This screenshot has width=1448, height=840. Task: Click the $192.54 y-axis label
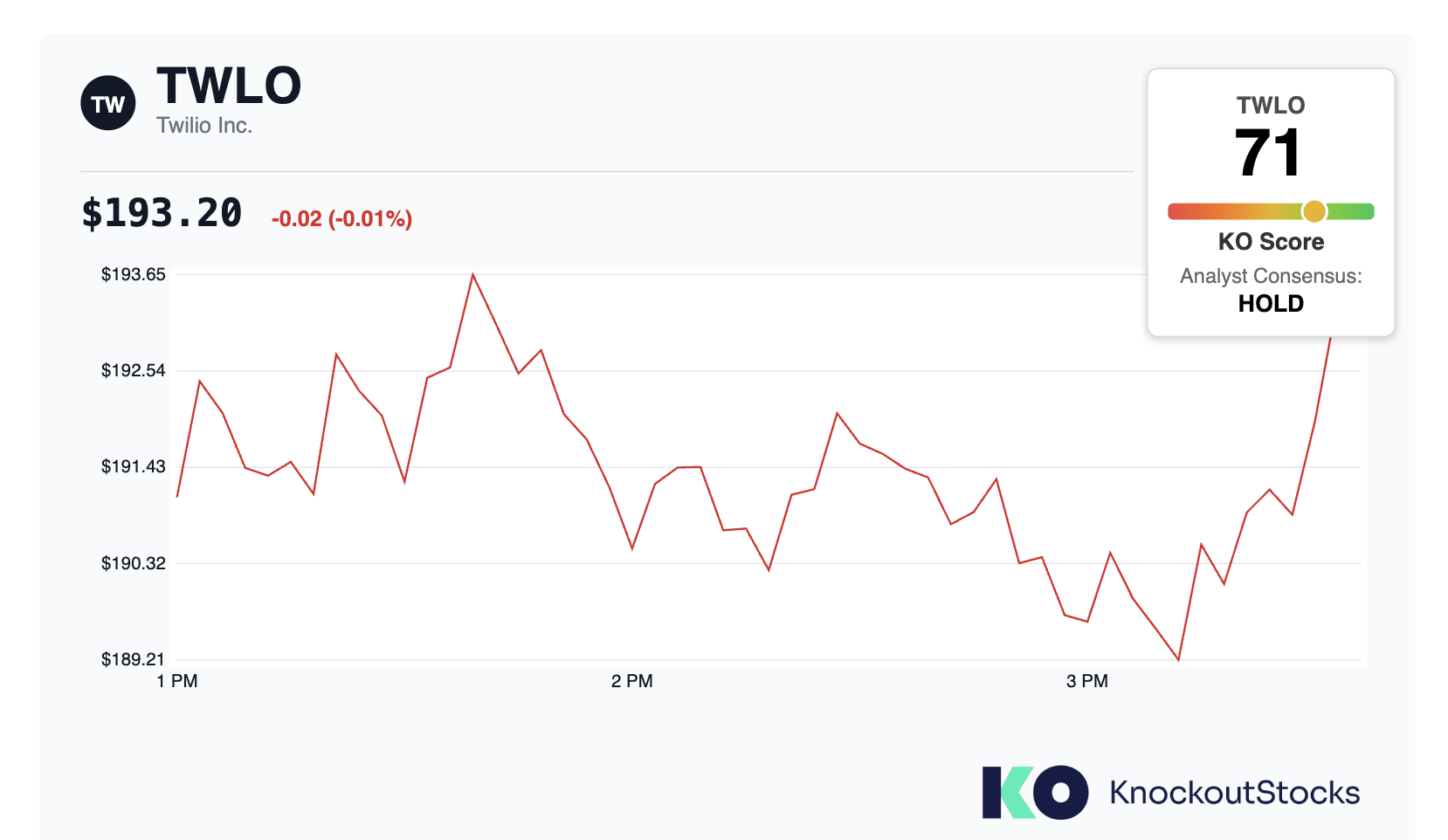134,370
